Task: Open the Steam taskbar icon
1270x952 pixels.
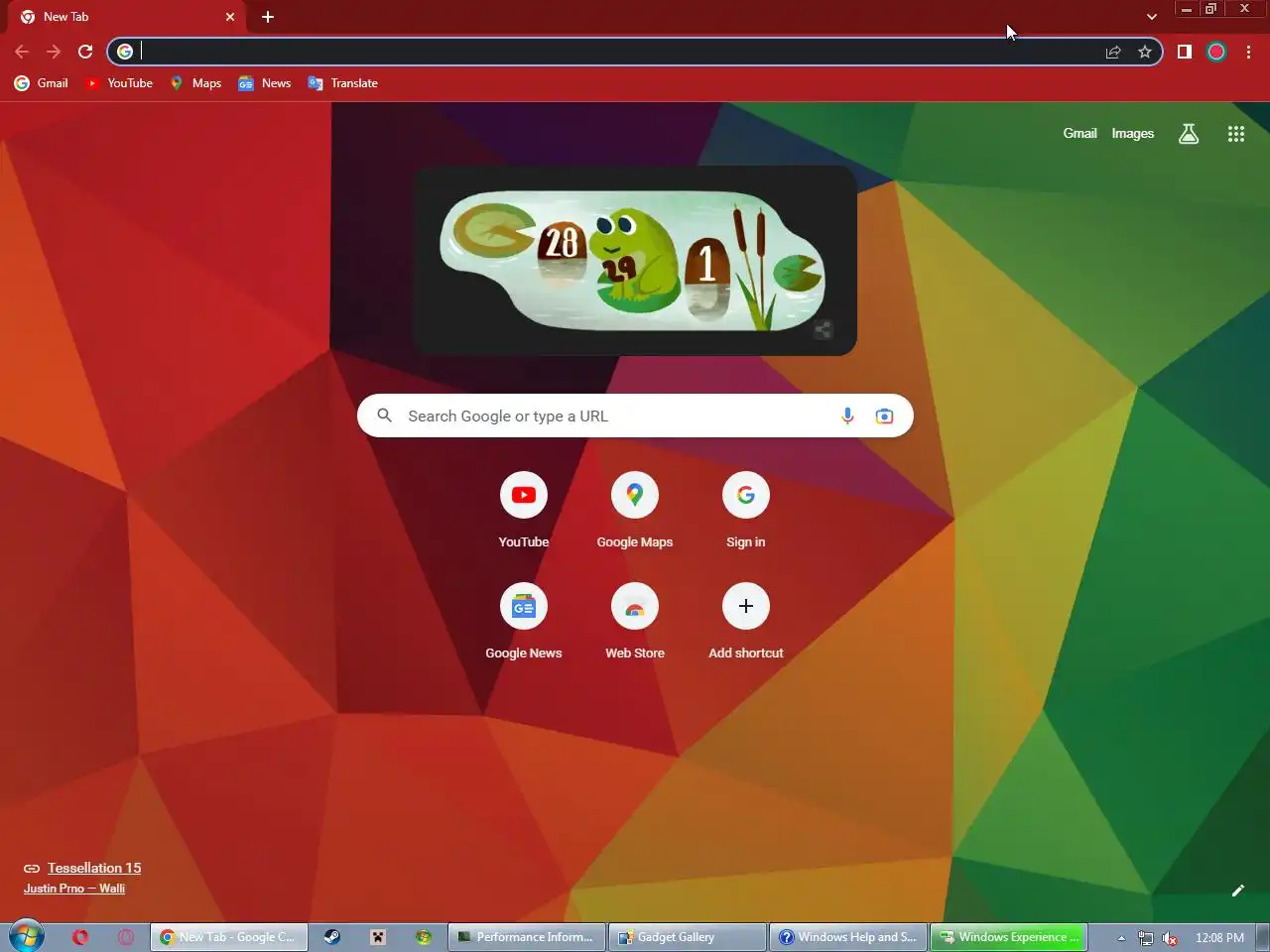Action: [x=332, y=937]
